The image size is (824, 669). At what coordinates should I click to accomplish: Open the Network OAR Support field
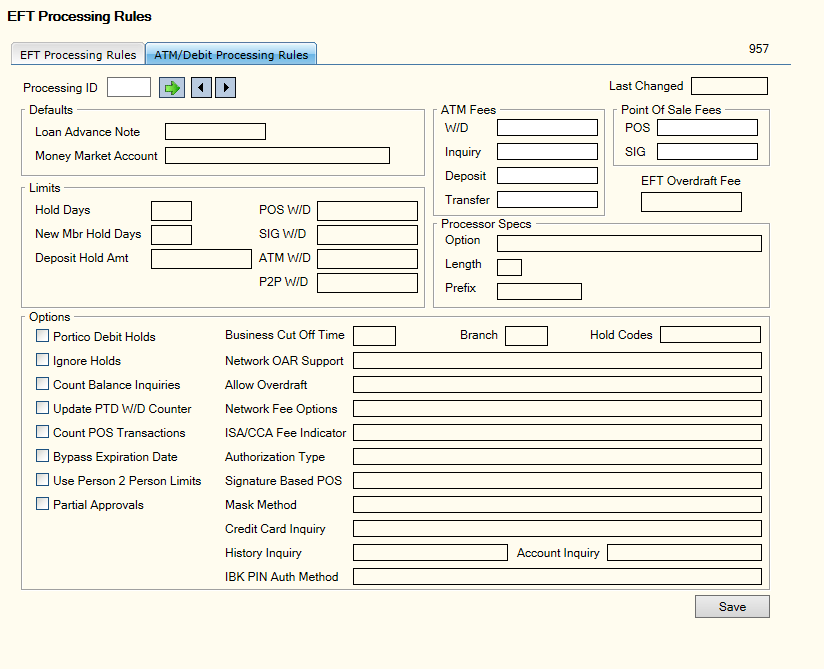pos(558,361)
